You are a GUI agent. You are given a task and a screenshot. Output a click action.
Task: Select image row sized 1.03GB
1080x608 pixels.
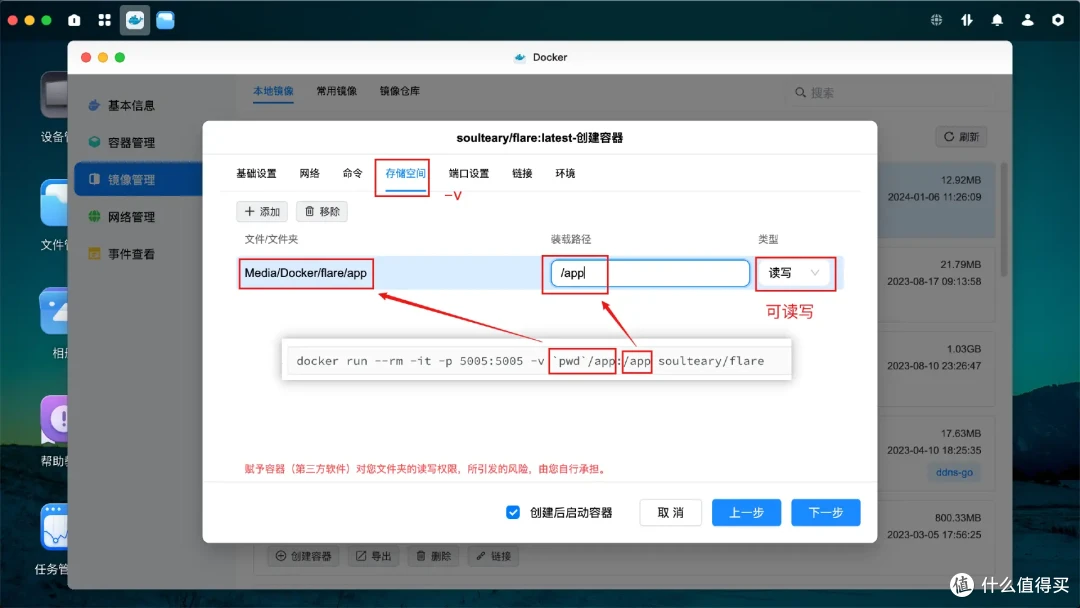[x=937, y=370]
